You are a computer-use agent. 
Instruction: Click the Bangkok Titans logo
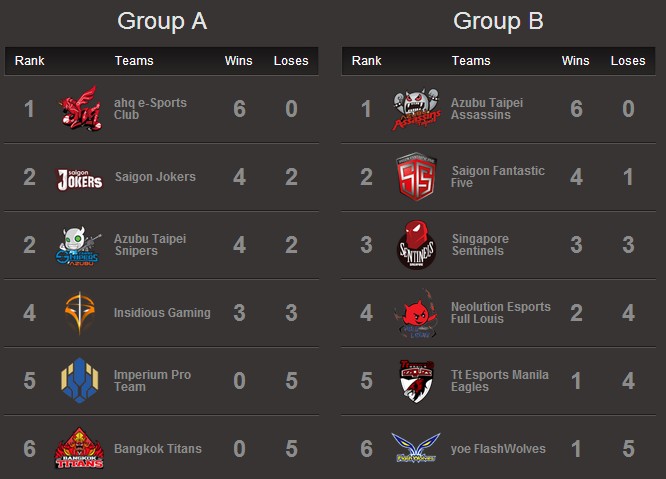pos(78,449)
